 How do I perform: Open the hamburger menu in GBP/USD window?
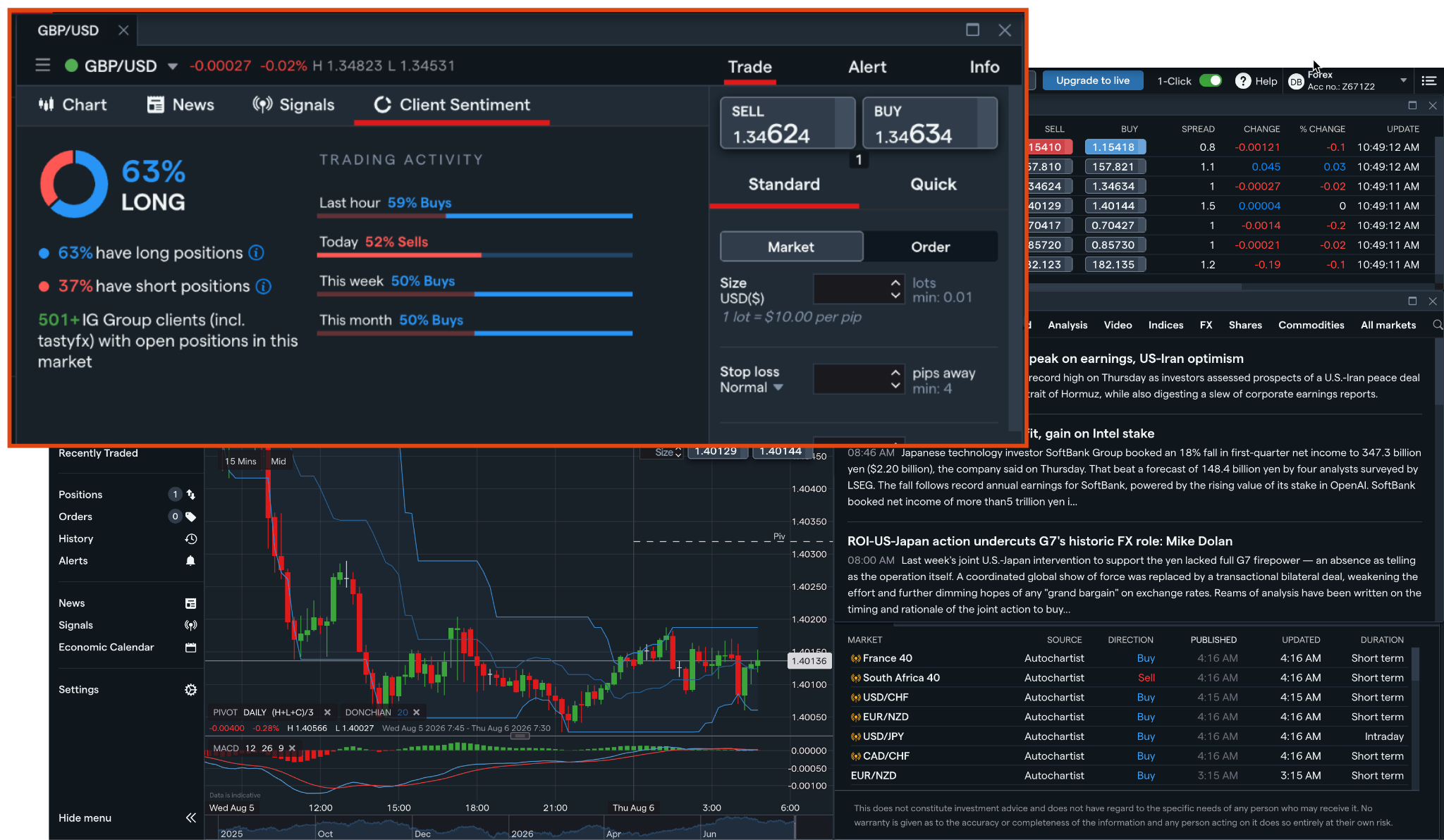point(43,66)
